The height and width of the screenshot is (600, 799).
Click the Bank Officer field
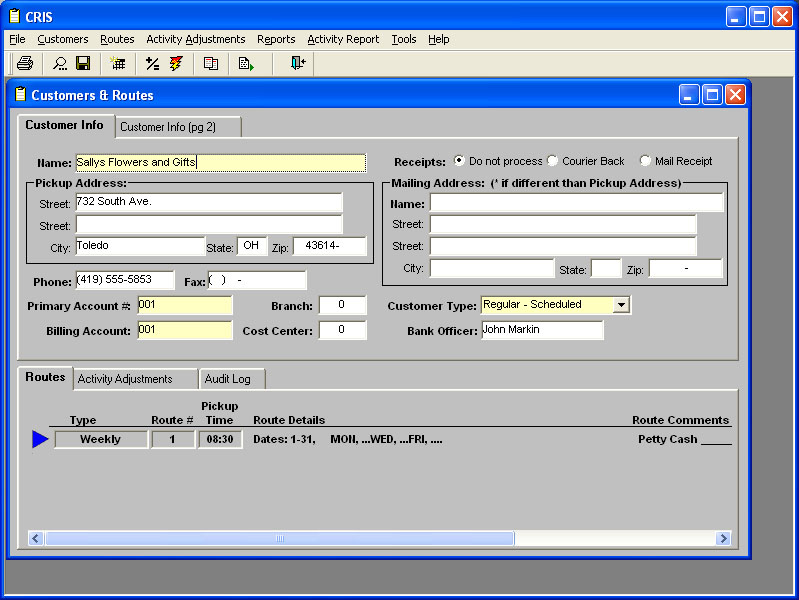543,330
